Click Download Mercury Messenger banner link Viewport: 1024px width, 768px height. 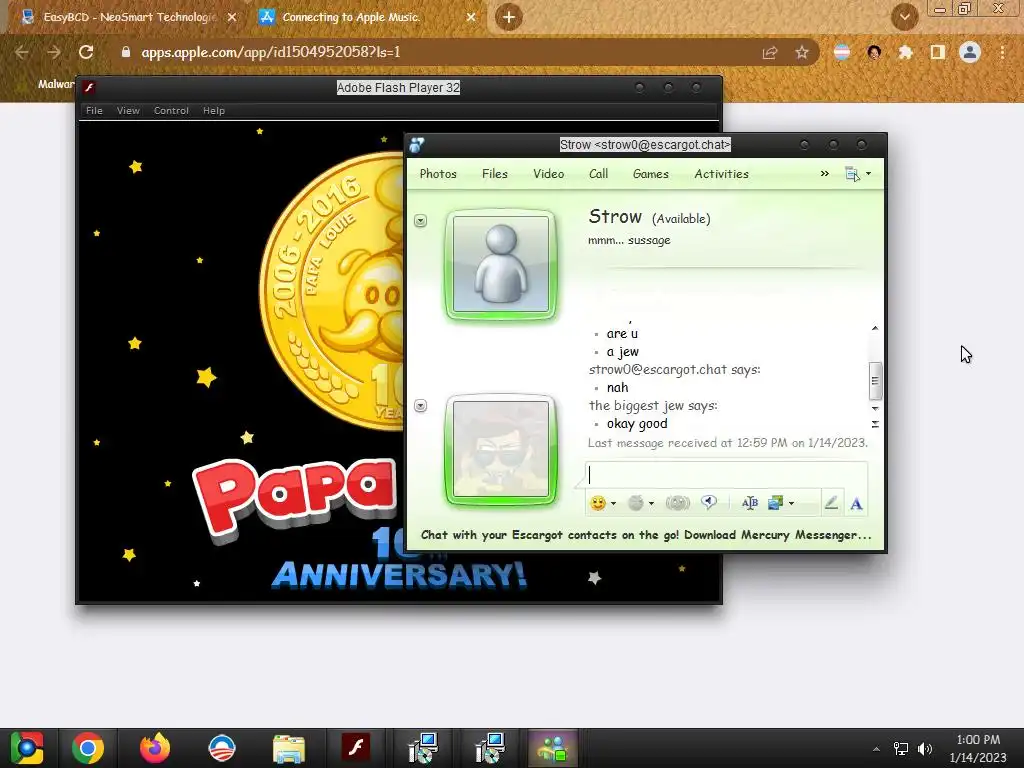coord(646,535)
